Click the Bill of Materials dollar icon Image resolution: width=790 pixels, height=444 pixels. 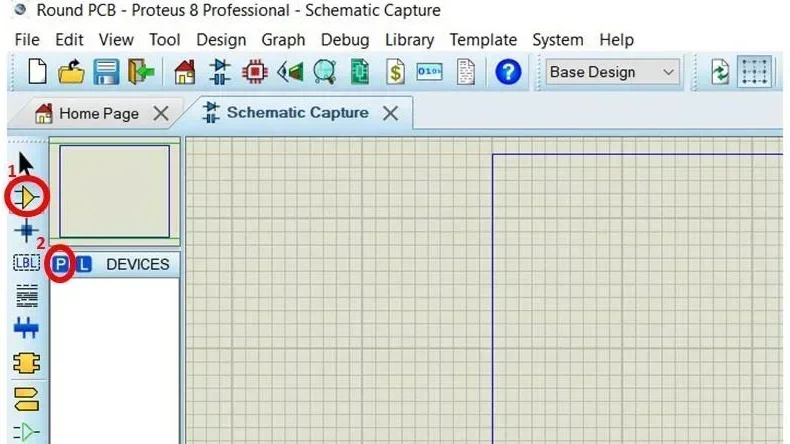pos(396,72)
